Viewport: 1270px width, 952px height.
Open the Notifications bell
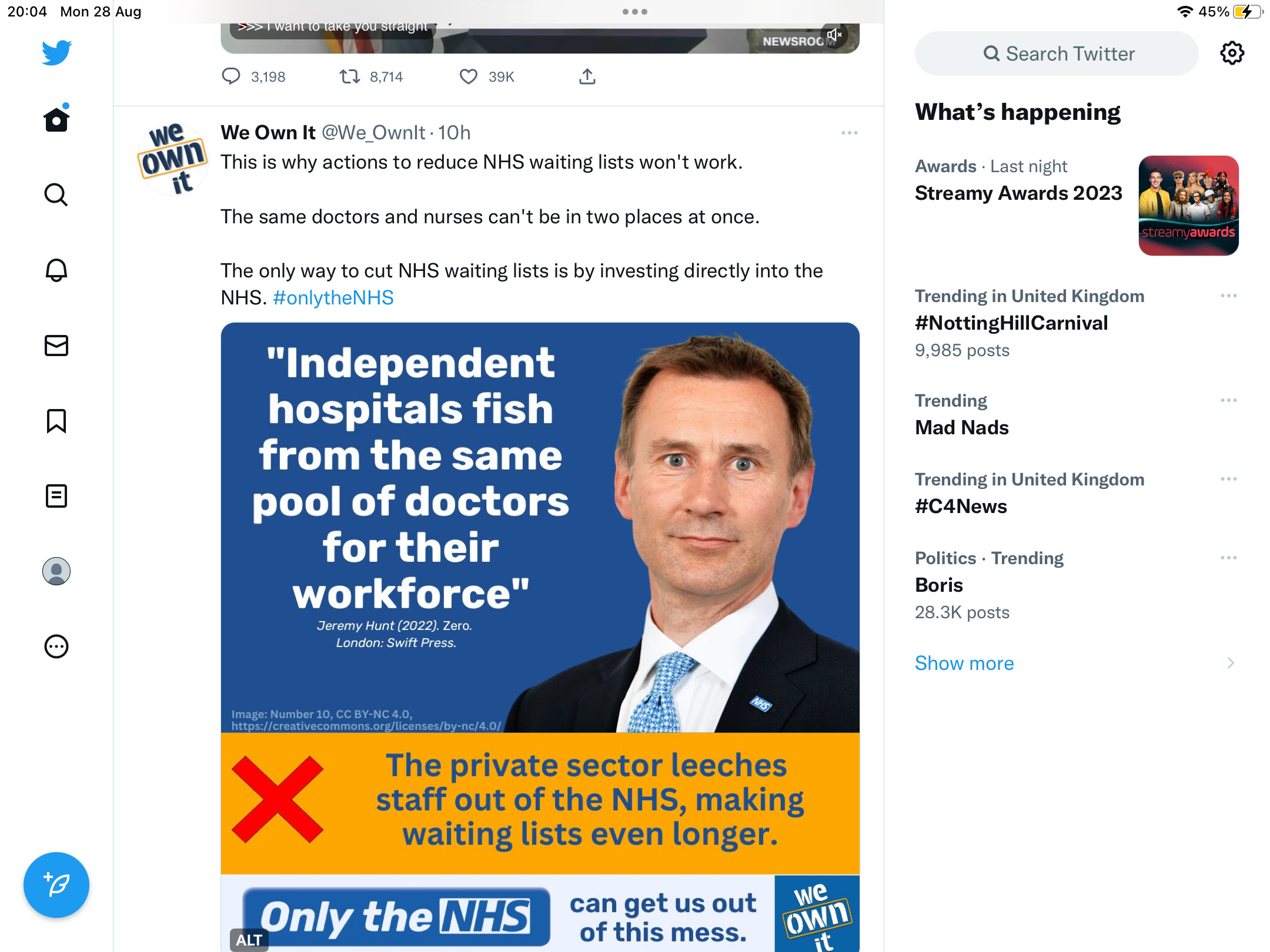pos(56,270)
